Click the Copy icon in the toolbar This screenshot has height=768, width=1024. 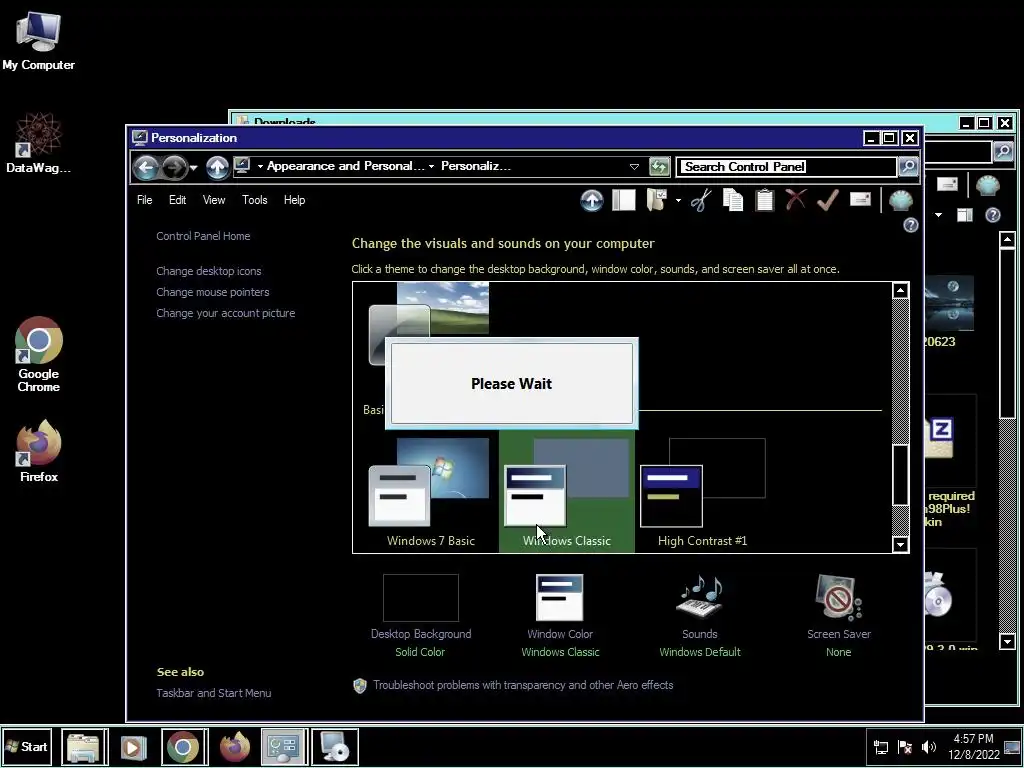click(x=733, y=200)
